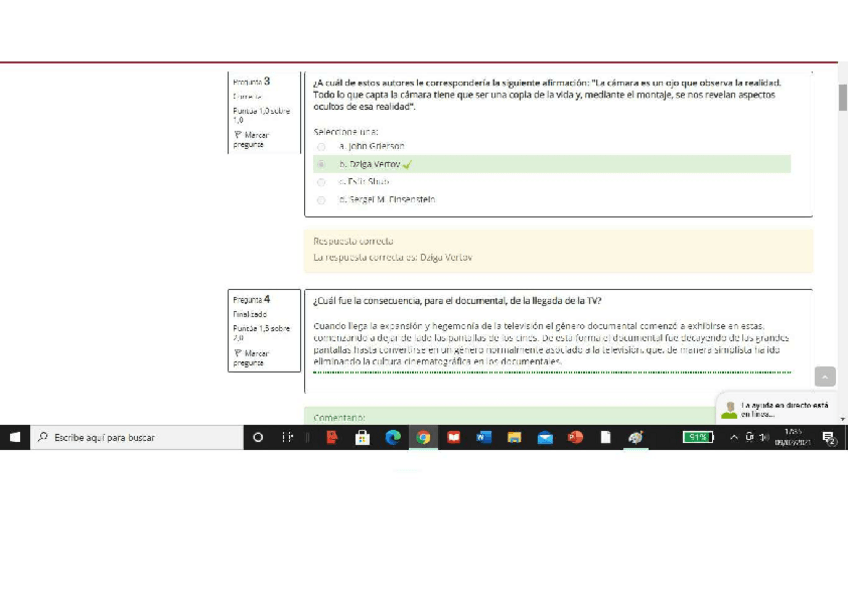Open PowerPoint from the taskbar
The width and height of the screenshot is (848, 599).
coord(575,437)
